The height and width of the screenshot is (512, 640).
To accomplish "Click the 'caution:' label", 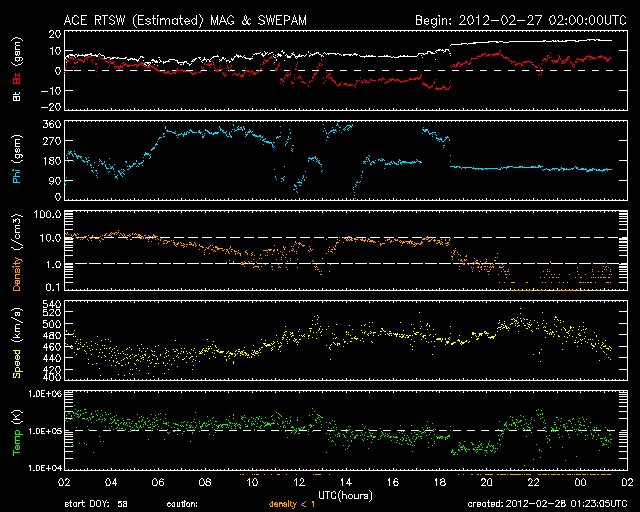I will [x=182, y=504].
